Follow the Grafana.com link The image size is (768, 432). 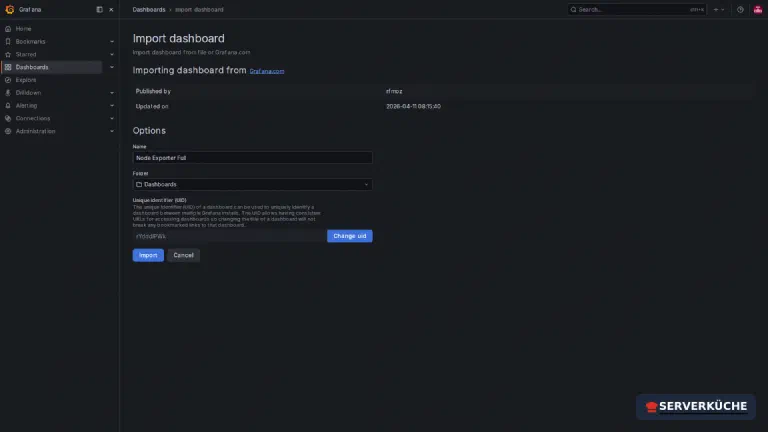(x=267, y=71)
